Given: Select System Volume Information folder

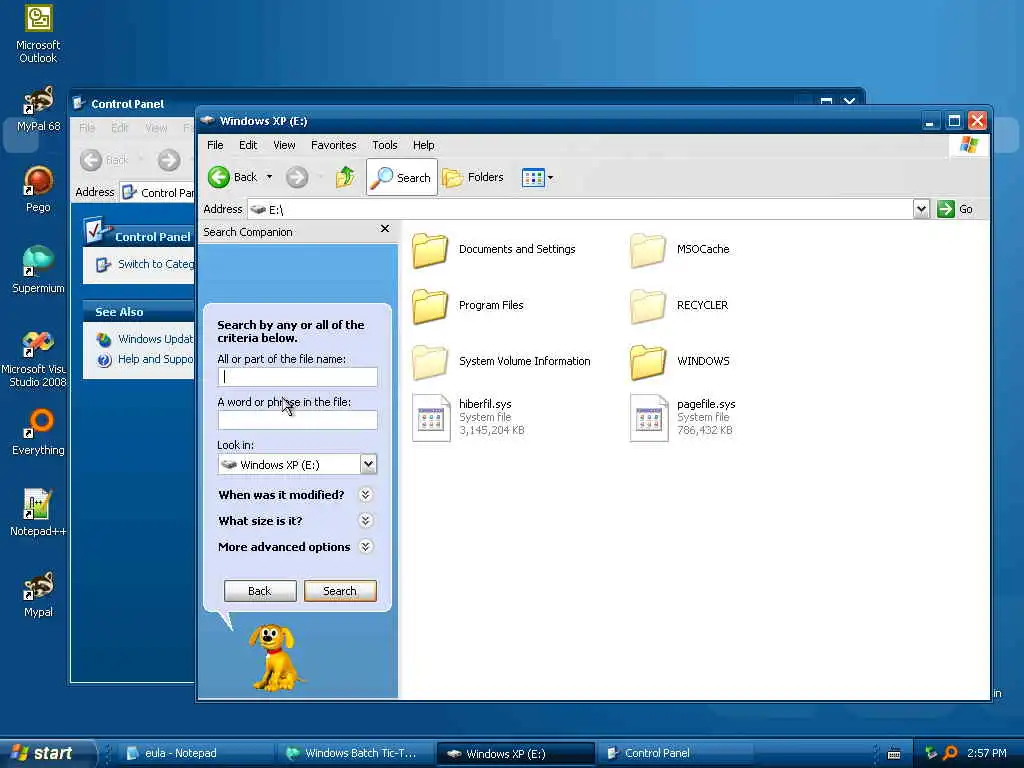Looking at the screenshot, I should click(x=502, y=362).
